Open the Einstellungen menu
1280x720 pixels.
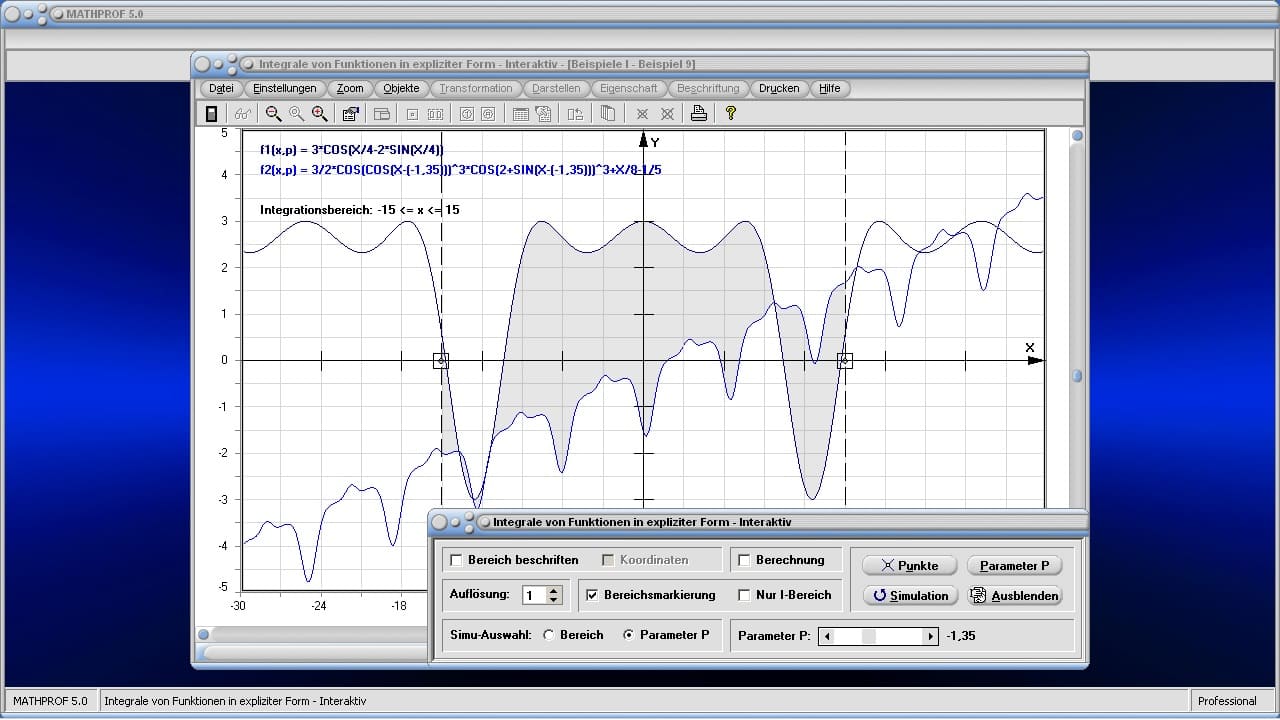(285, 88)
